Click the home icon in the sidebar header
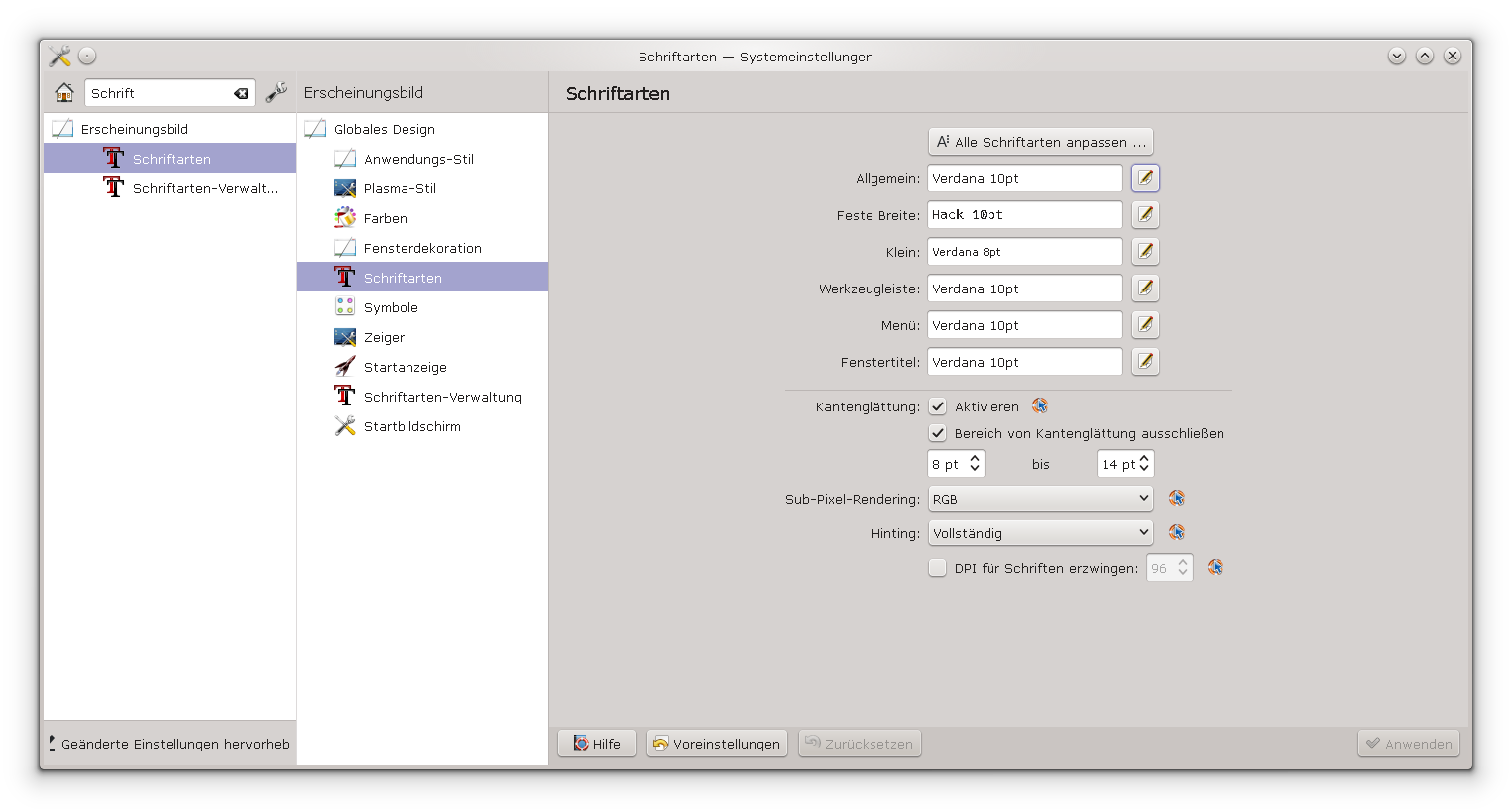The height and width of the screenshot is (809, 1512). tap(64, 93)
